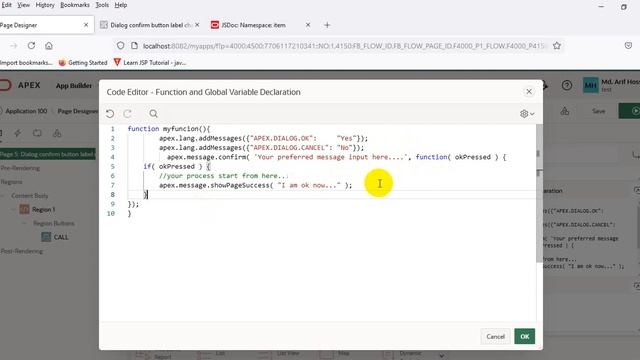Open the Getting Started bookmark
This screenshot has height=360, width=640.
[83, 62]
